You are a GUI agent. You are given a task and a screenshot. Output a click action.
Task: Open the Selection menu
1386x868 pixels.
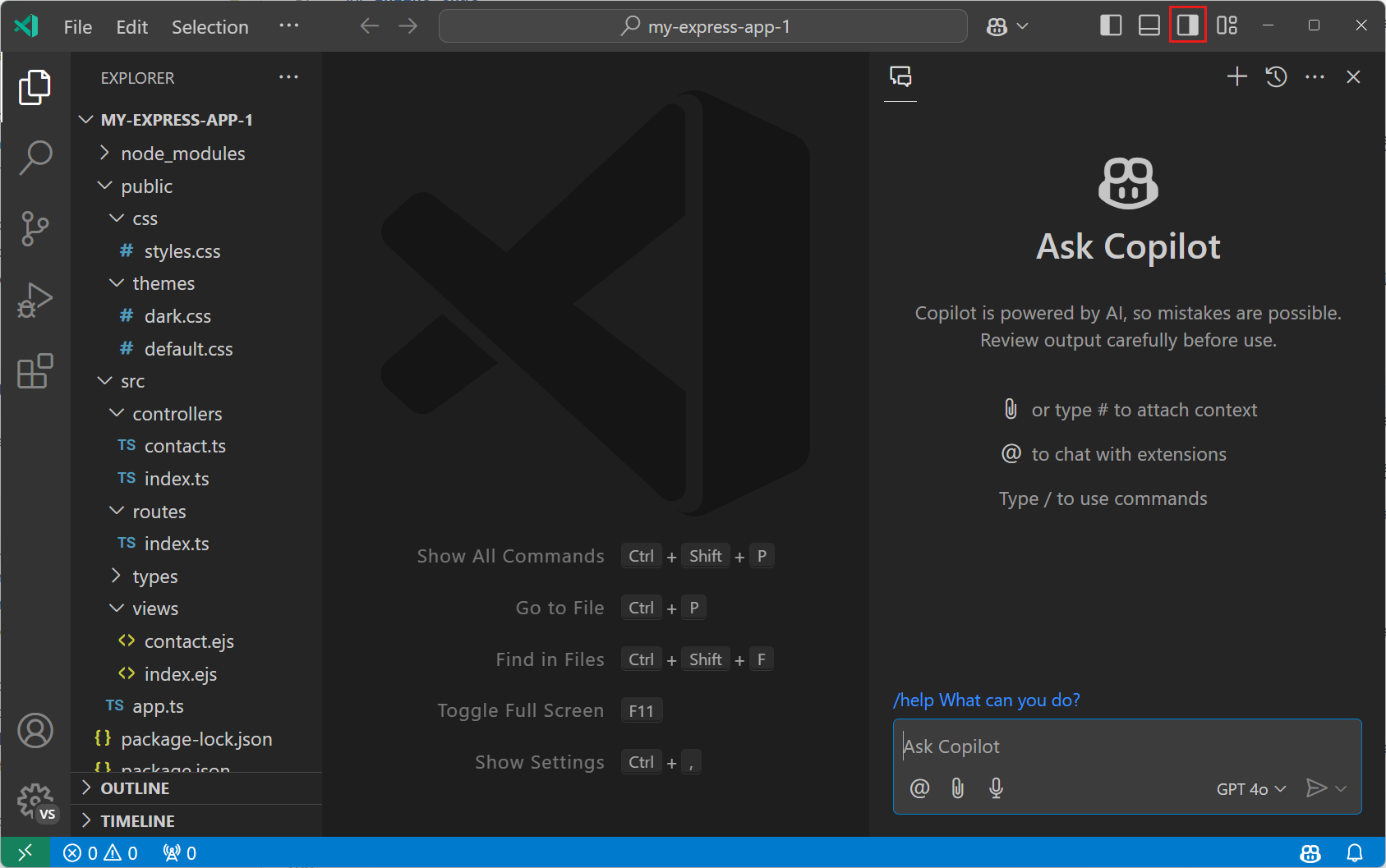coord(210,27)
